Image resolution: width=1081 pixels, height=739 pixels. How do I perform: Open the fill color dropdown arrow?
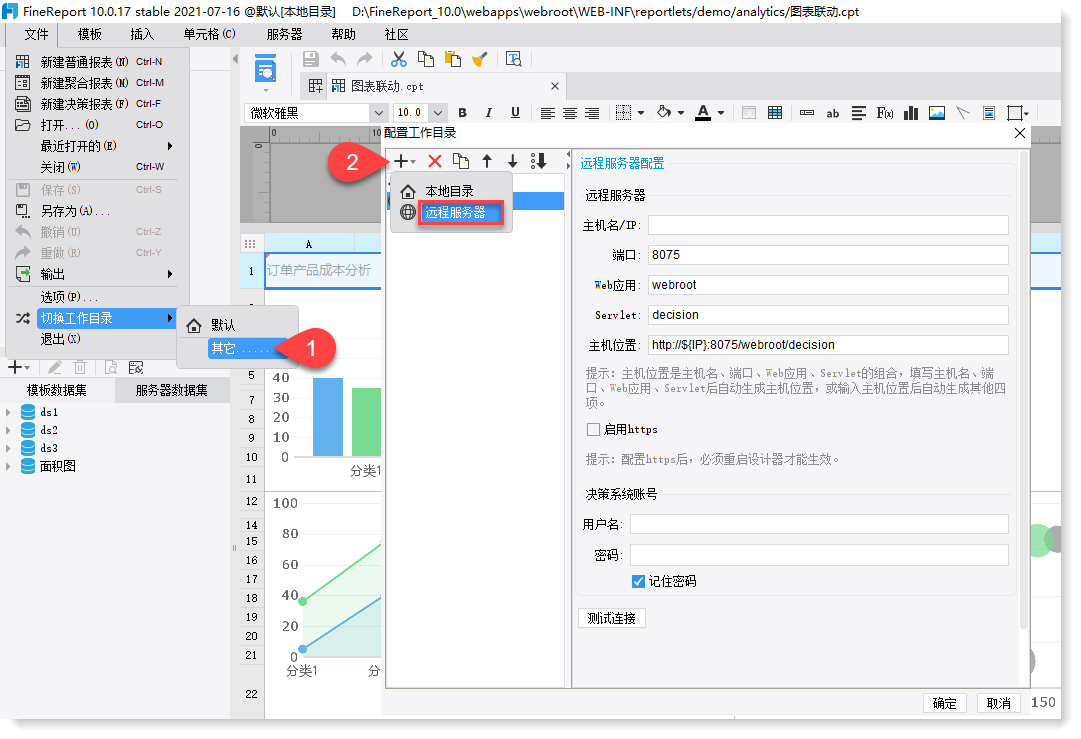pyautogui.click(x=680, y=113)
